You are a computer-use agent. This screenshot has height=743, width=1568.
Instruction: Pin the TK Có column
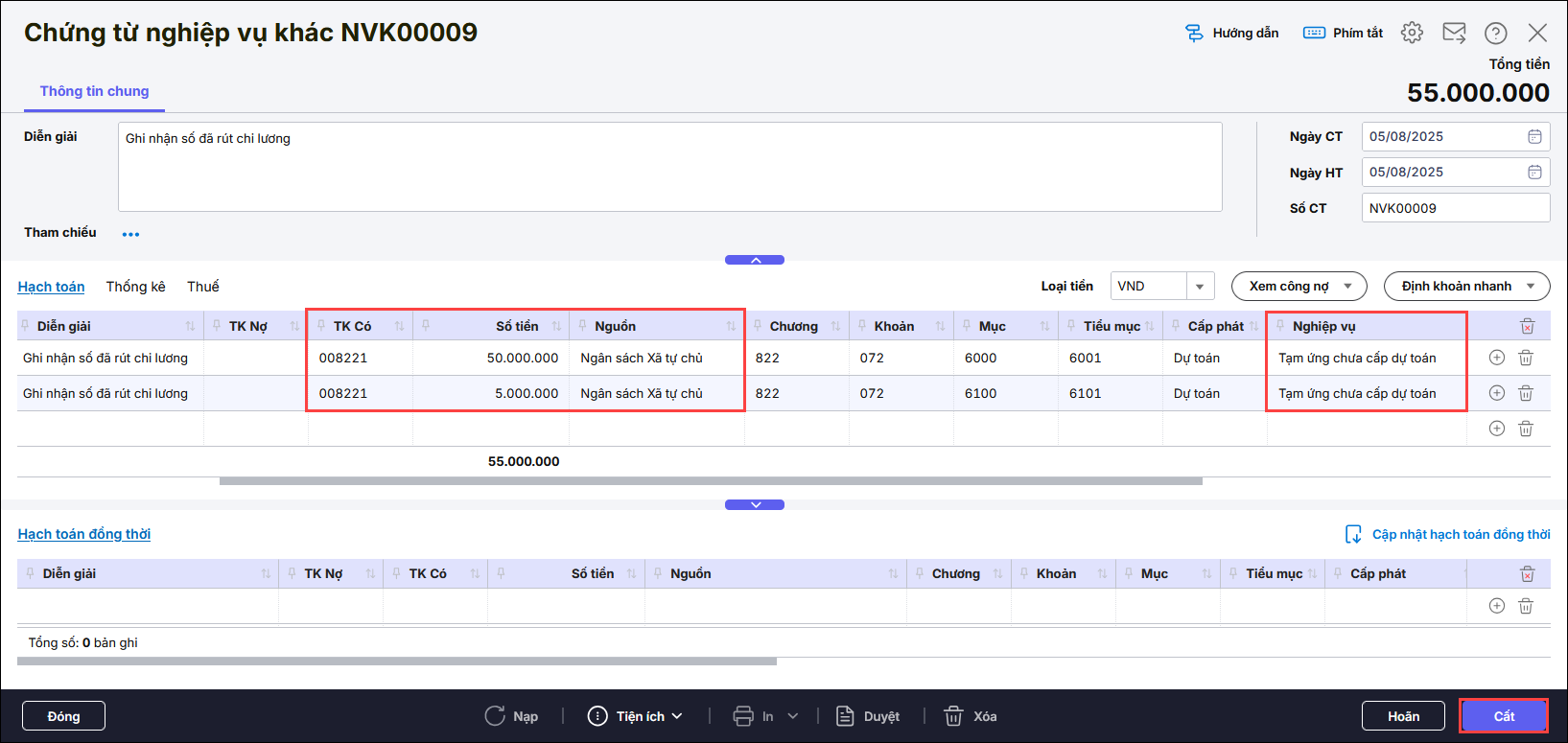pos(321,326)
